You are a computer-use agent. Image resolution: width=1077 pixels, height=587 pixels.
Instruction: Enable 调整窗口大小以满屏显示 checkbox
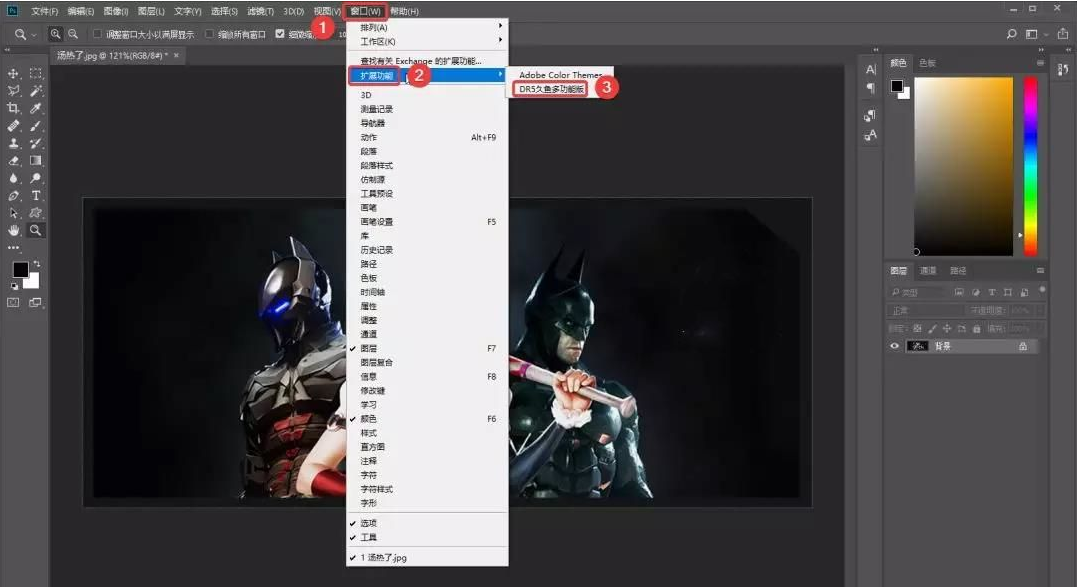coord(97,34)
